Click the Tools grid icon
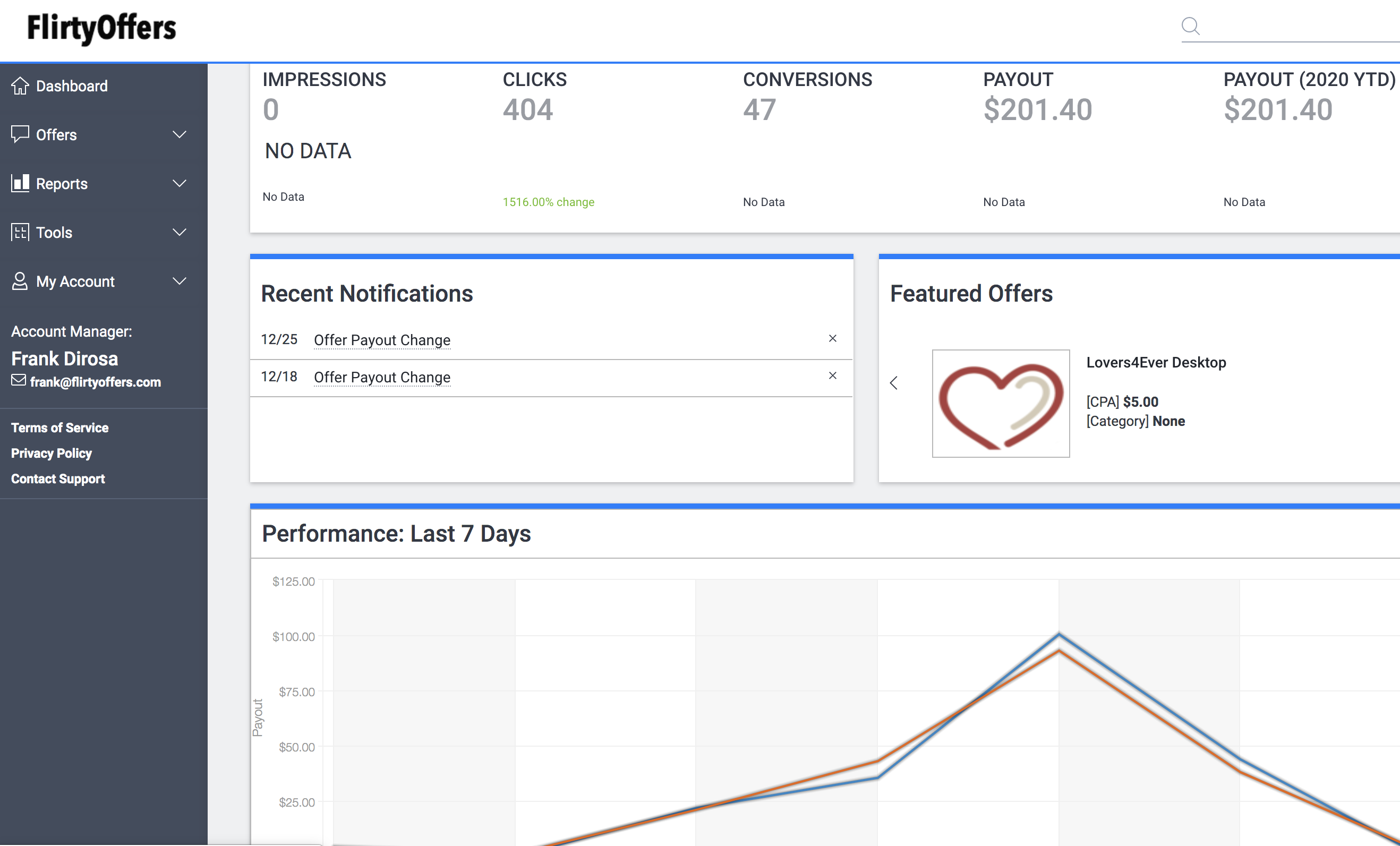The width and height of the screenshot is (1400, 846). 20,233
